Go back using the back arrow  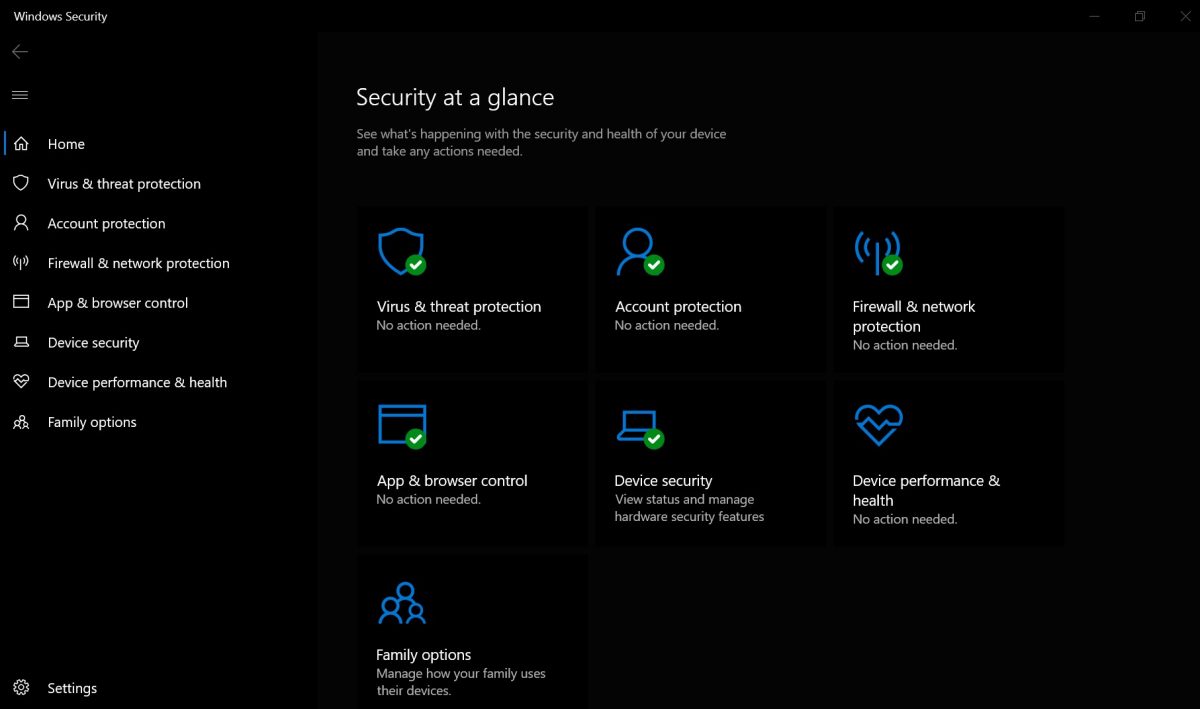click(20, 52)
